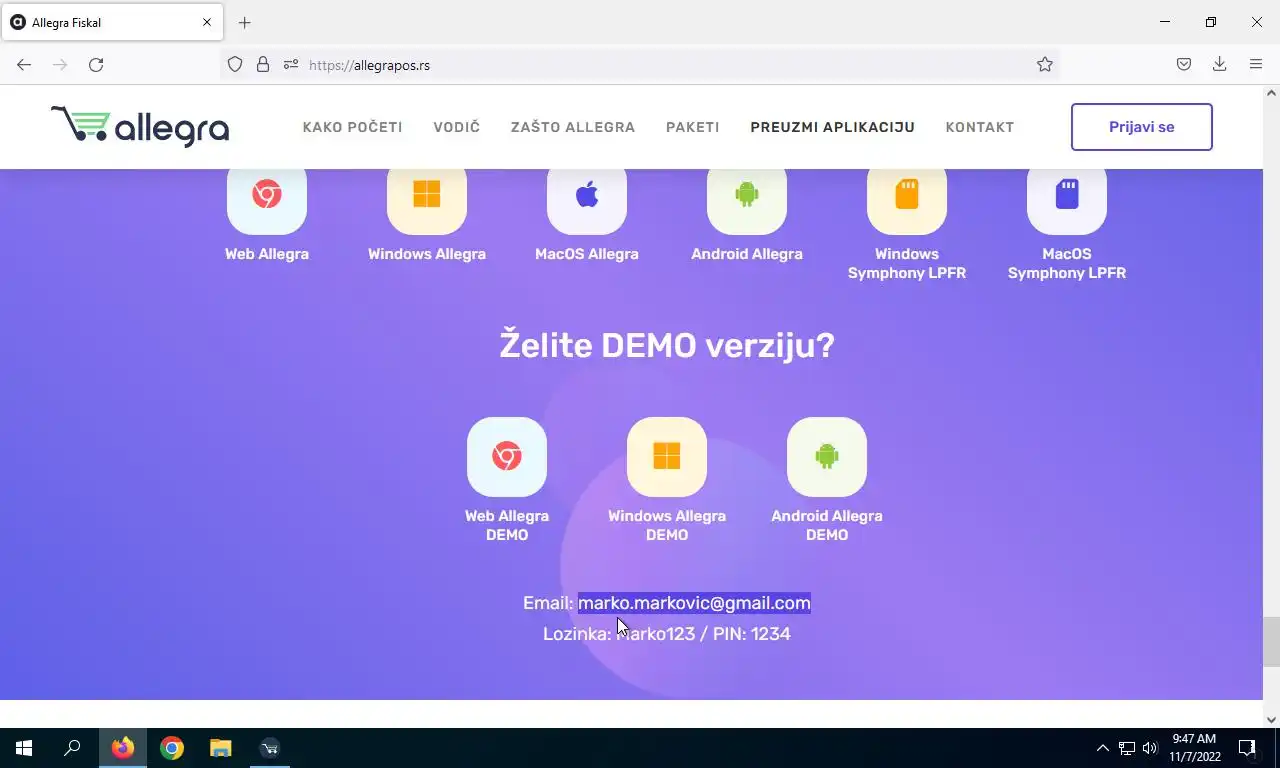
Task: Click the highlighted marko.markovic@gmail.com email
Action: pos(694,603)
